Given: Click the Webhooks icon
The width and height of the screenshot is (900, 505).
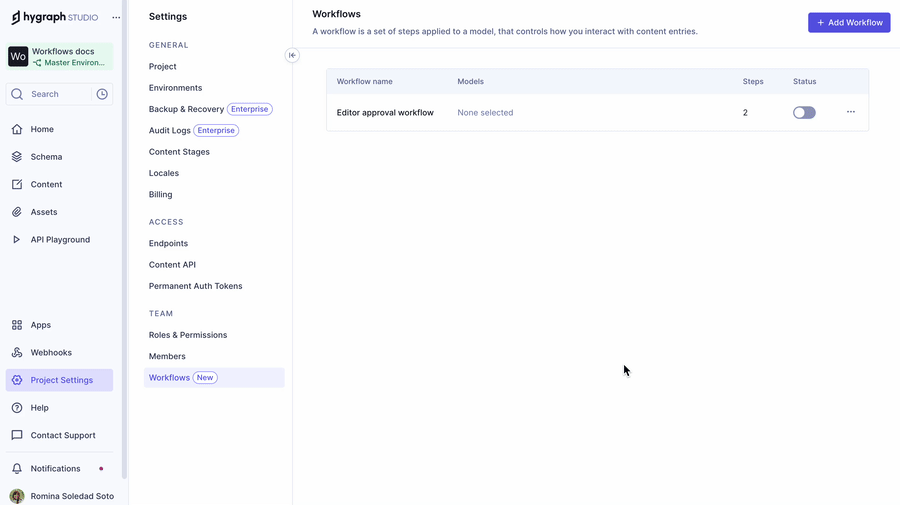Looking at the screenshot, I should click(17, 353).
